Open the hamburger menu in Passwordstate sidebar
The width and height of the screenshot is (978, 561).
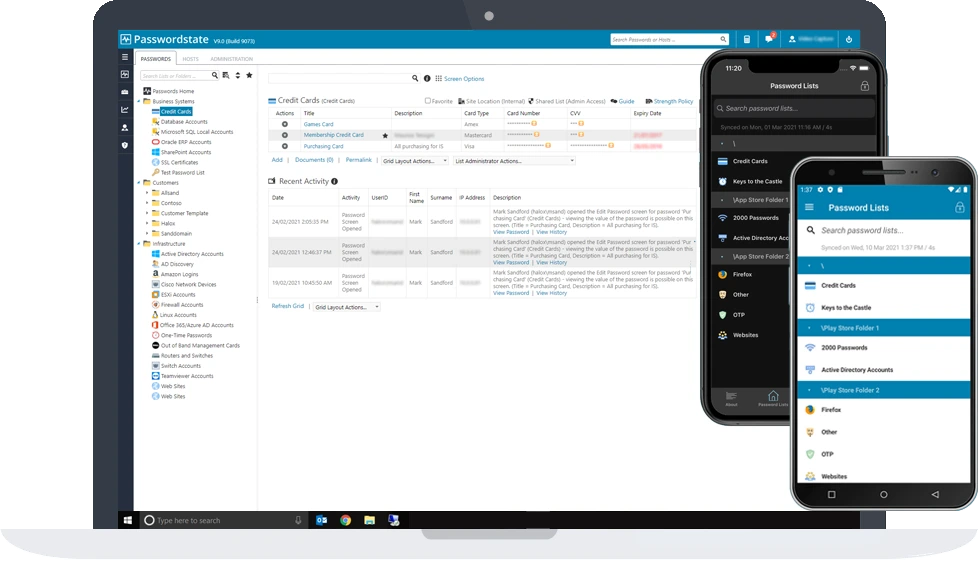[x=125, y=57]
